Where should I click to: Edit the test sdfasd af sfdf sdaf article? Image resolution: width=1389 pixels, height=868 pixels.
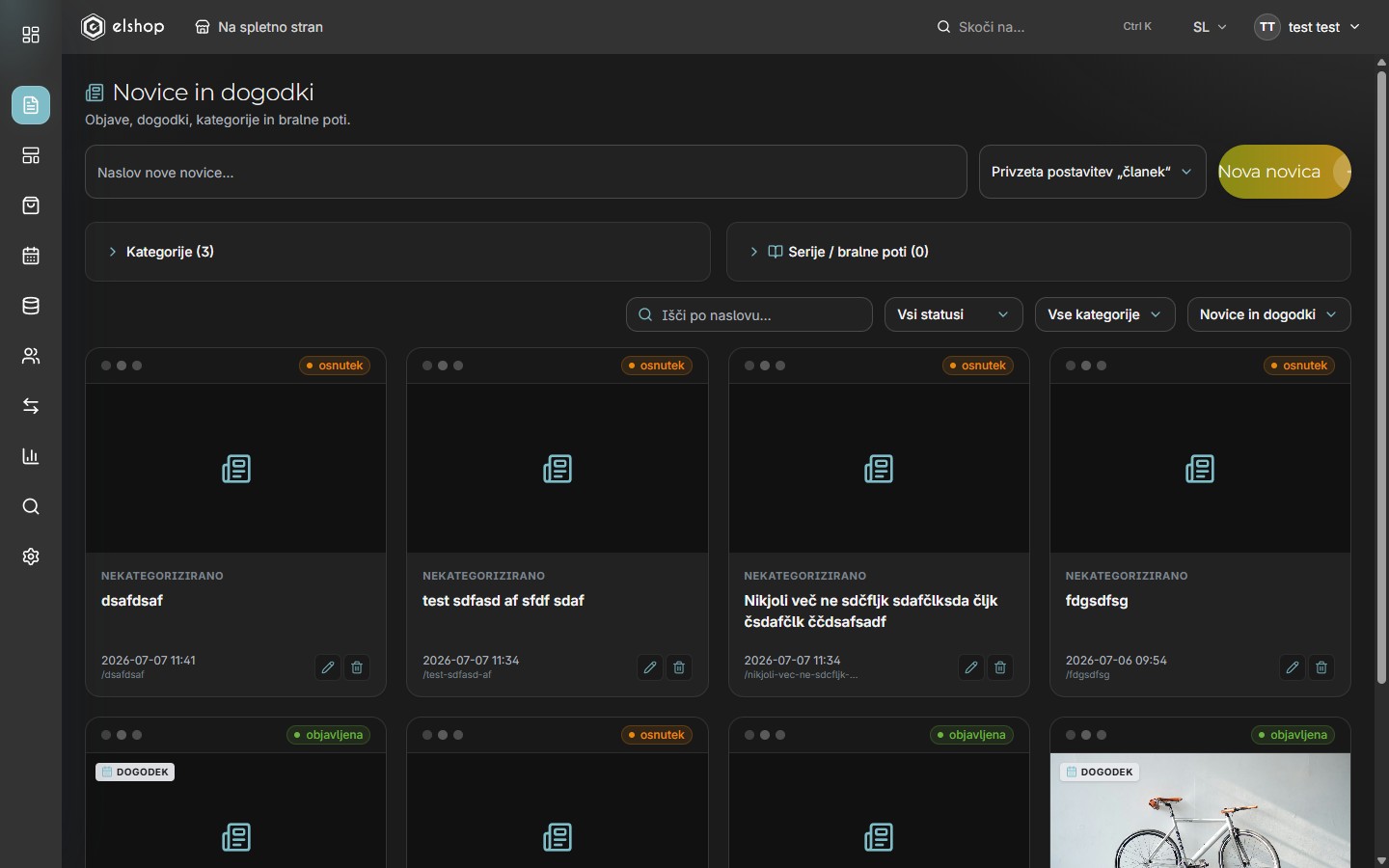tap(650, 667)
